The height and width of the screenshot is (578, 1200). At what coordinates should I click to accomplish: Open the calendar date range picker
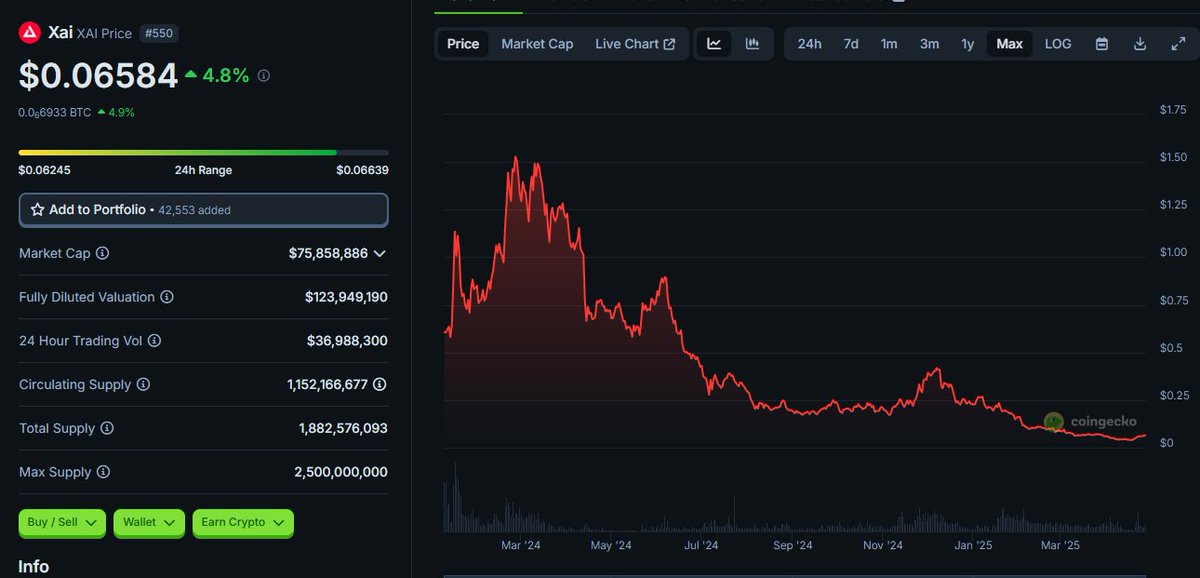[1101, 44]
